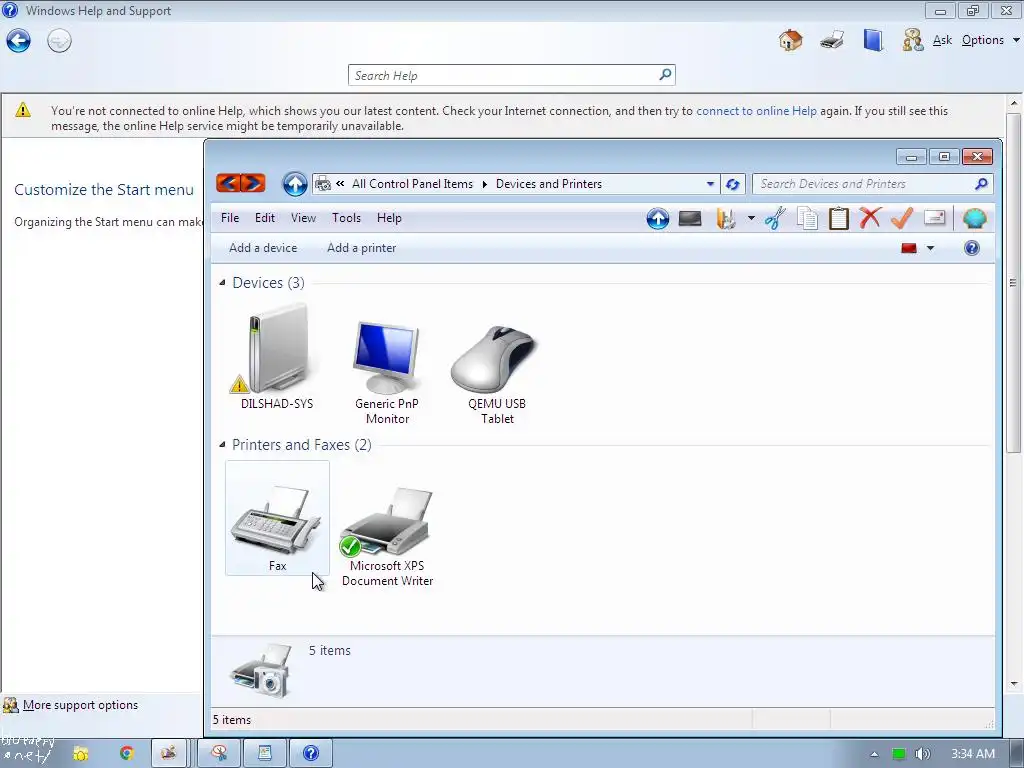Open the clock showing 3:34 AM

pyautogui.click(x=972, y=754)
